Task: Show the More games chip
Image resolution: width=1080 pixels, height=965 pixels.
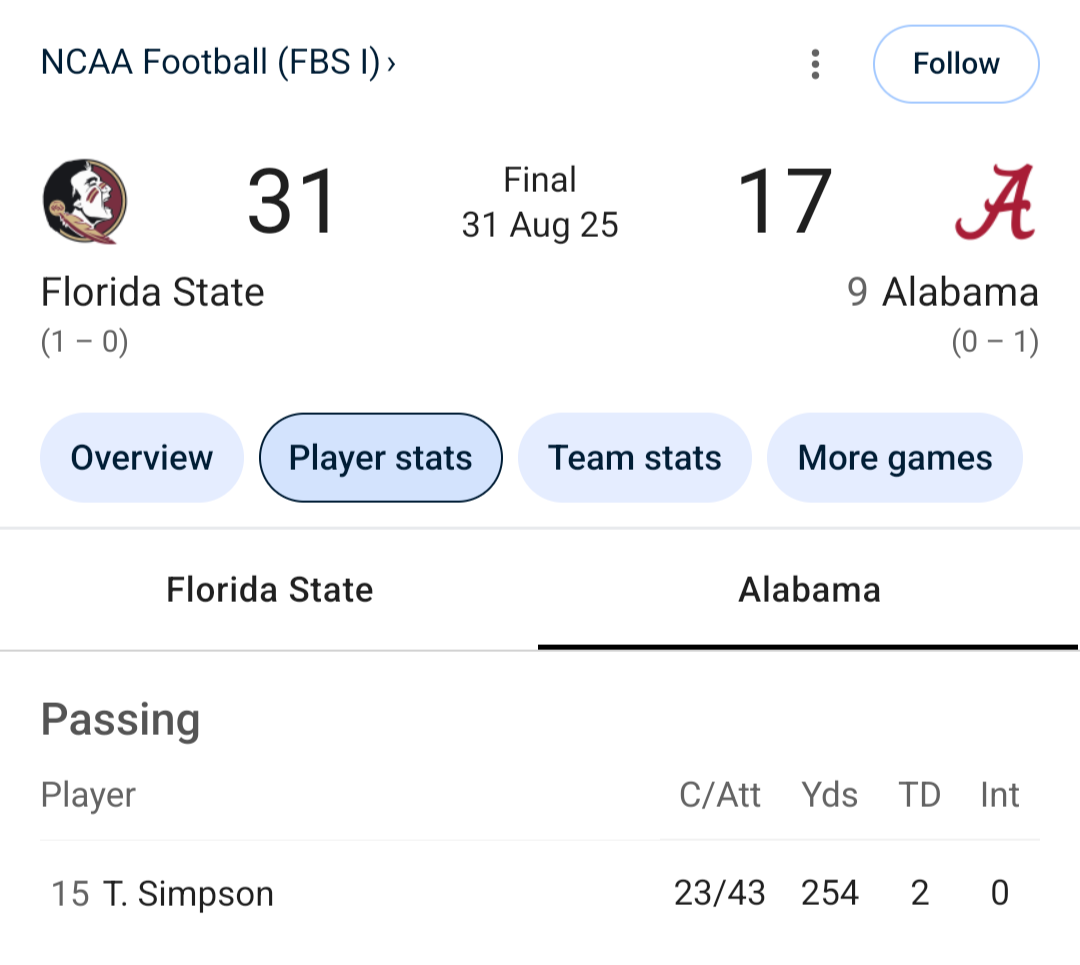Action: click(894, 458)
